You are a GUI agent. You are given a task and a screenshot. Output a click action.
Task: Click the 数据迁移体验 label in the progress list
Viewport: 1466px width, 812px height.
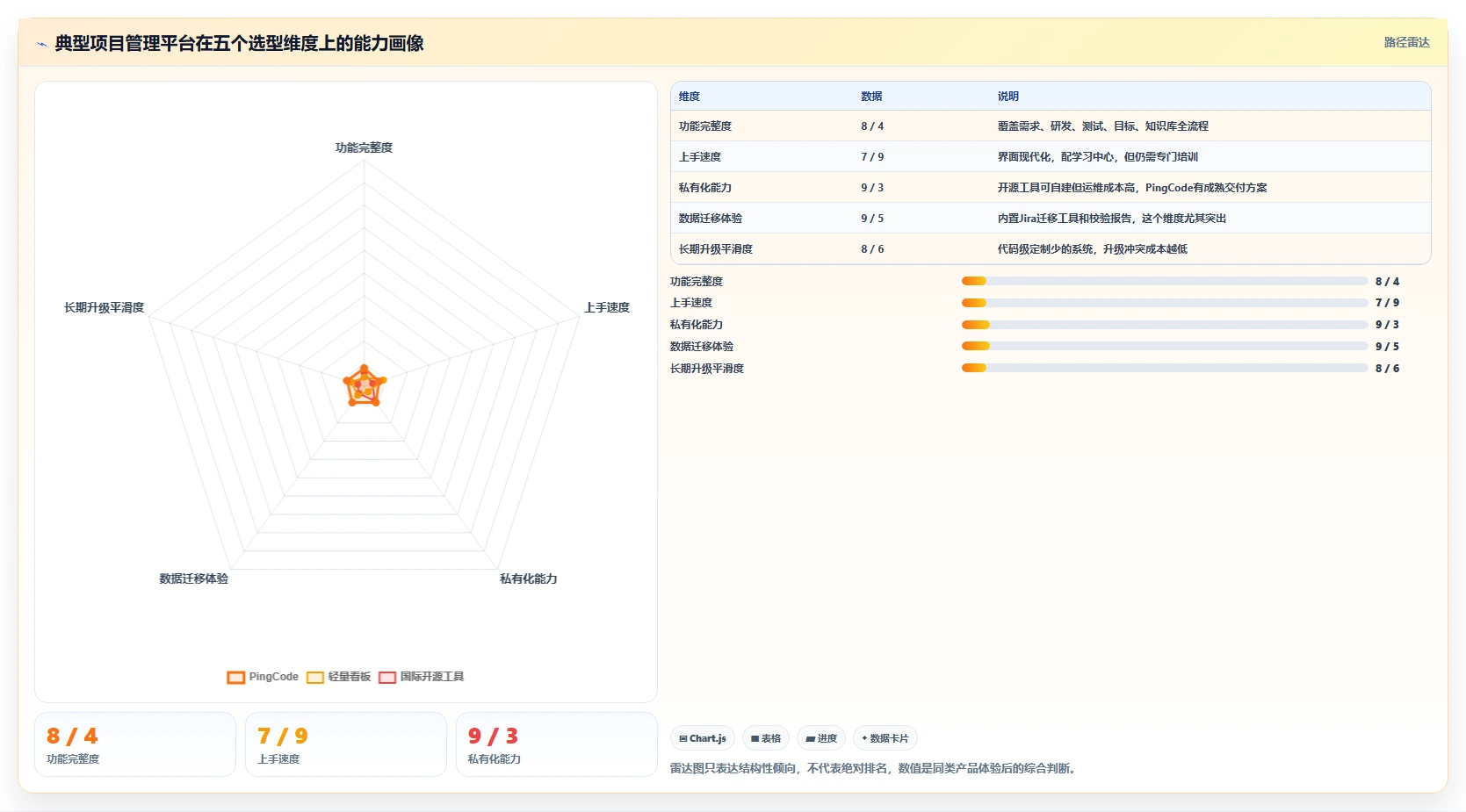702,347
